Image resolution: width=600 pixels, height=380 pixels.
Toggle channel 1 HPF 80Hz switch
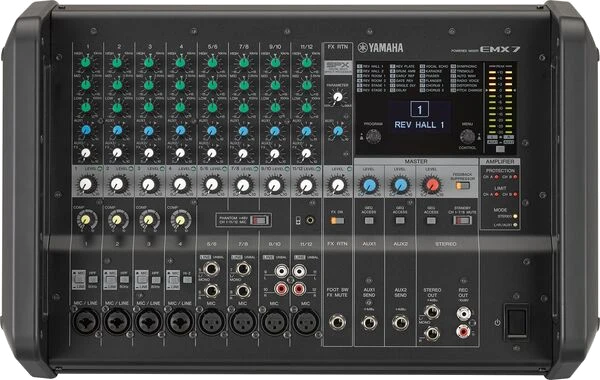[93, 280]
